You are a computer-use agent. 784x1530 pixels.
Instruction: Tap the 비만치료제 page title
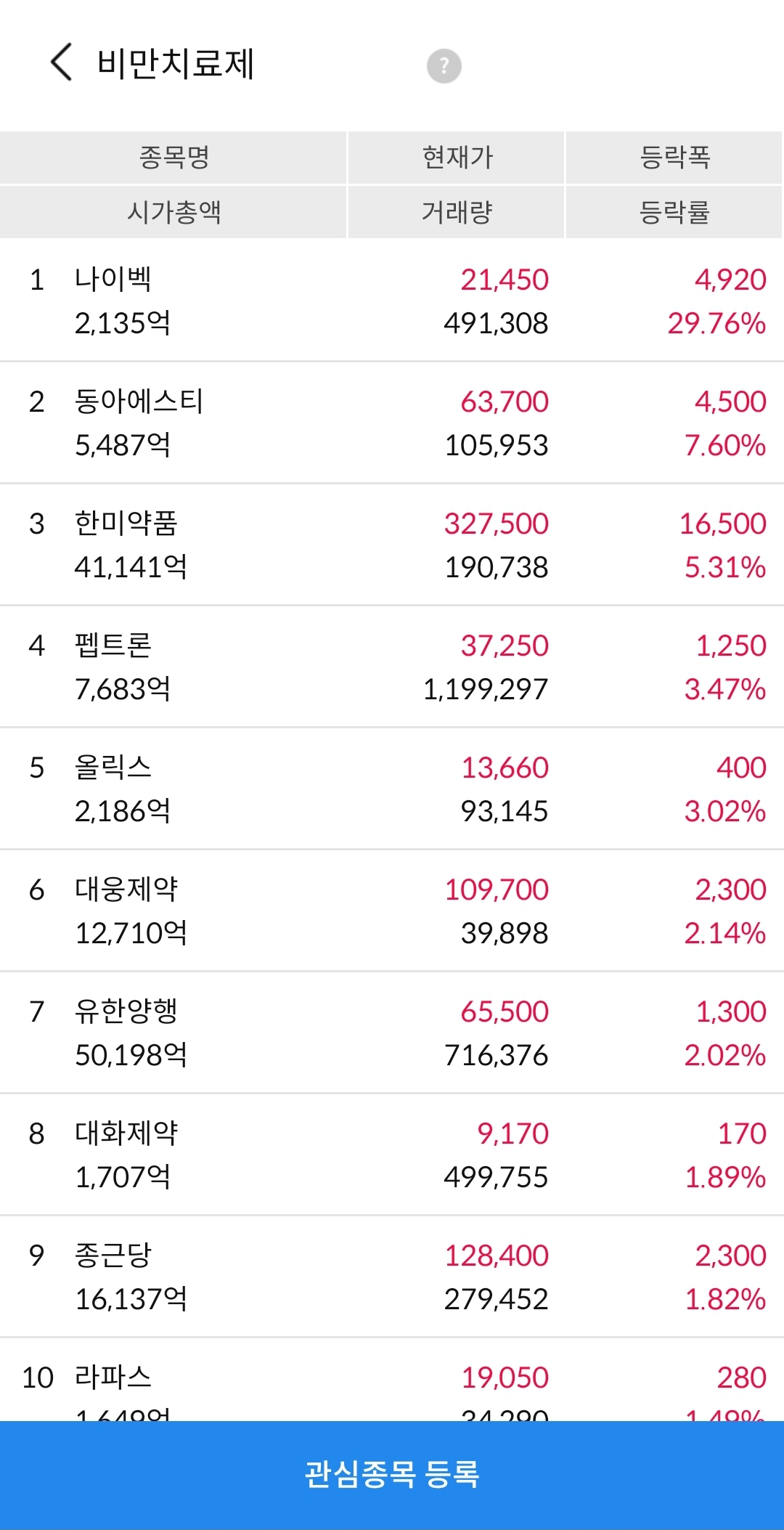pyautogui.click(x=176, y=63)
